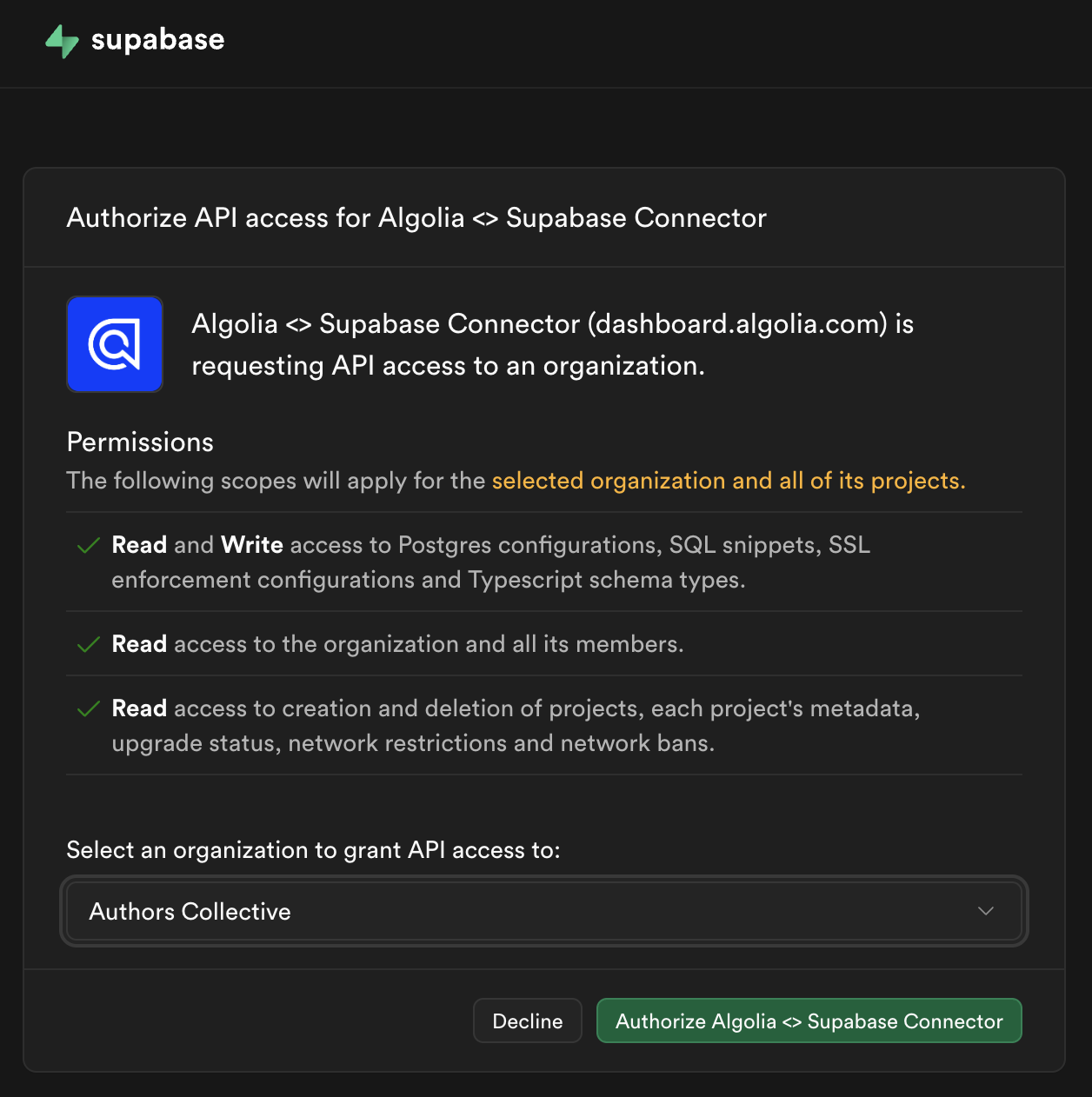Click the checkmark beside project creation permission
This screenshot has width=1092, height=1097.
pos(89,709)
